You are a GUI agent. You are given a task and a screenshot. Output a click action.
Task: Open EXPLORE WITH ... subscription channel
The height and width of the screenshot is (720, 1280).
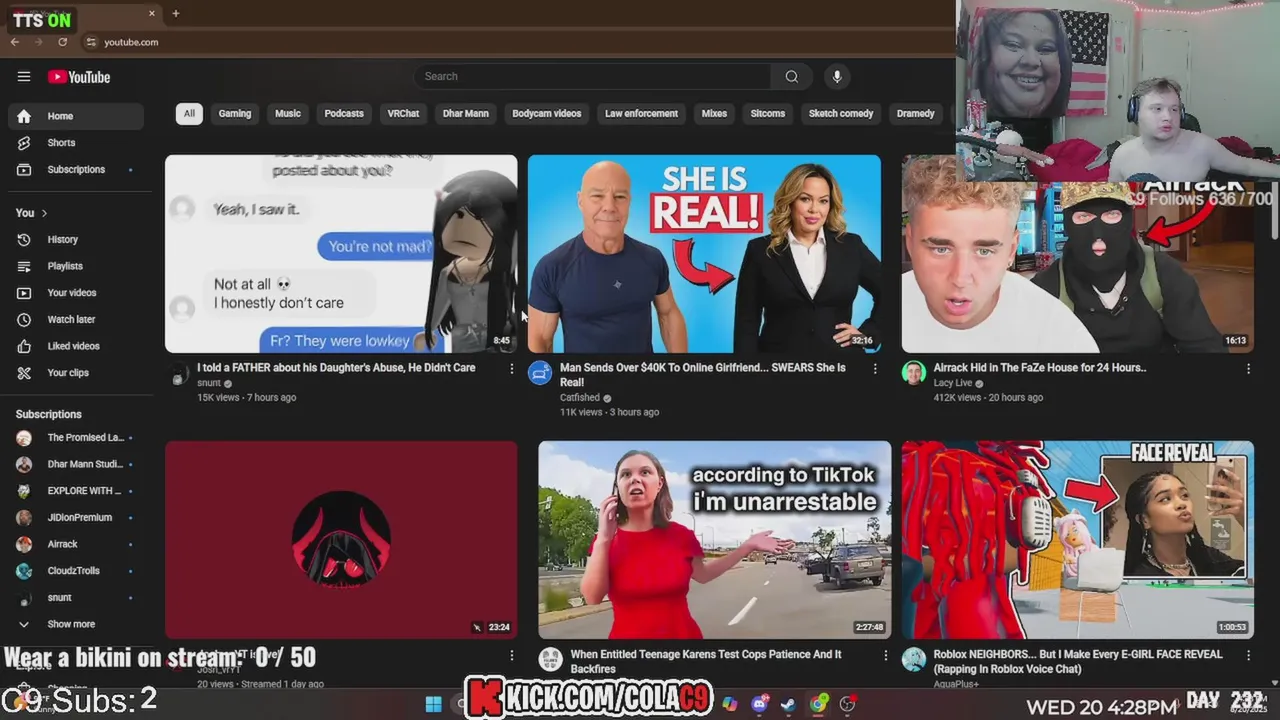[x=76, y=491]
